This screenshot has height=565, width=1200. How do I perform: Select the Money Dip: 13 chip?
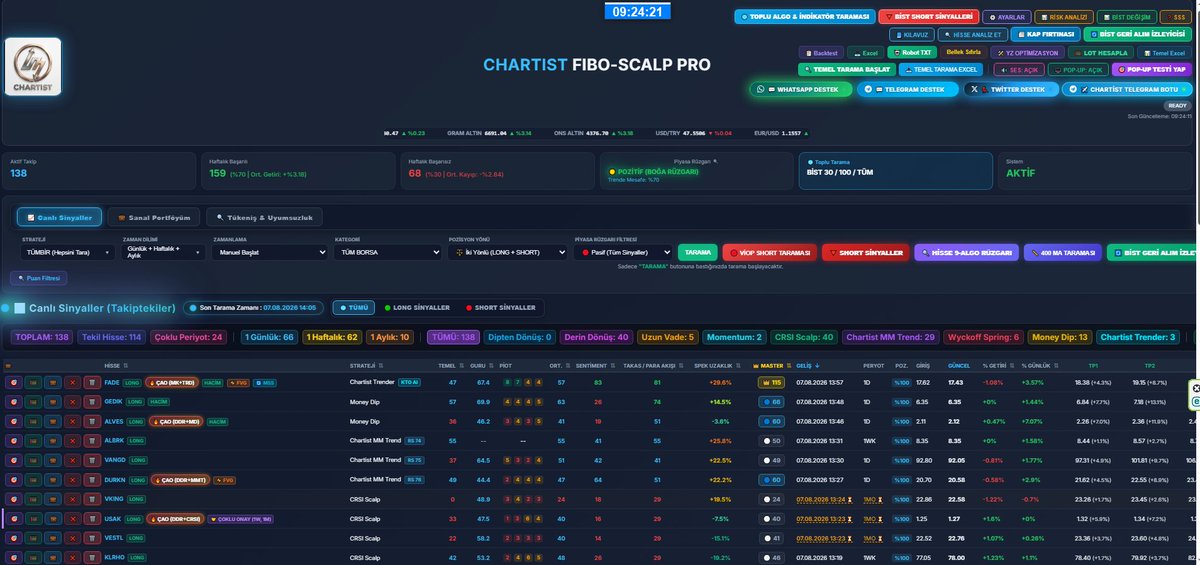coord(1062,337)
